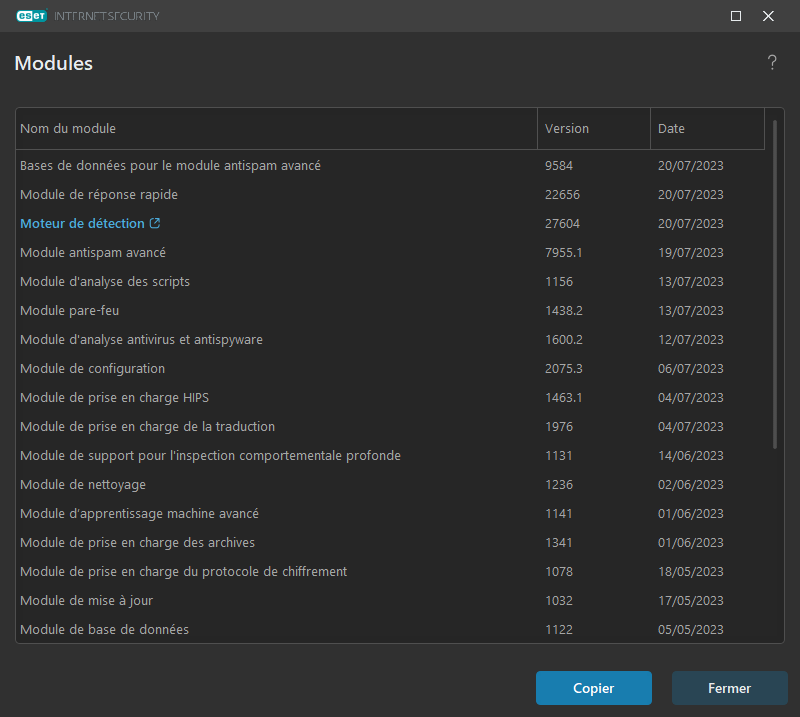Image resolution: width=800 pixels, height=717 pixels.
Task: Maximize the Modules window
Action: click(736, 16)
